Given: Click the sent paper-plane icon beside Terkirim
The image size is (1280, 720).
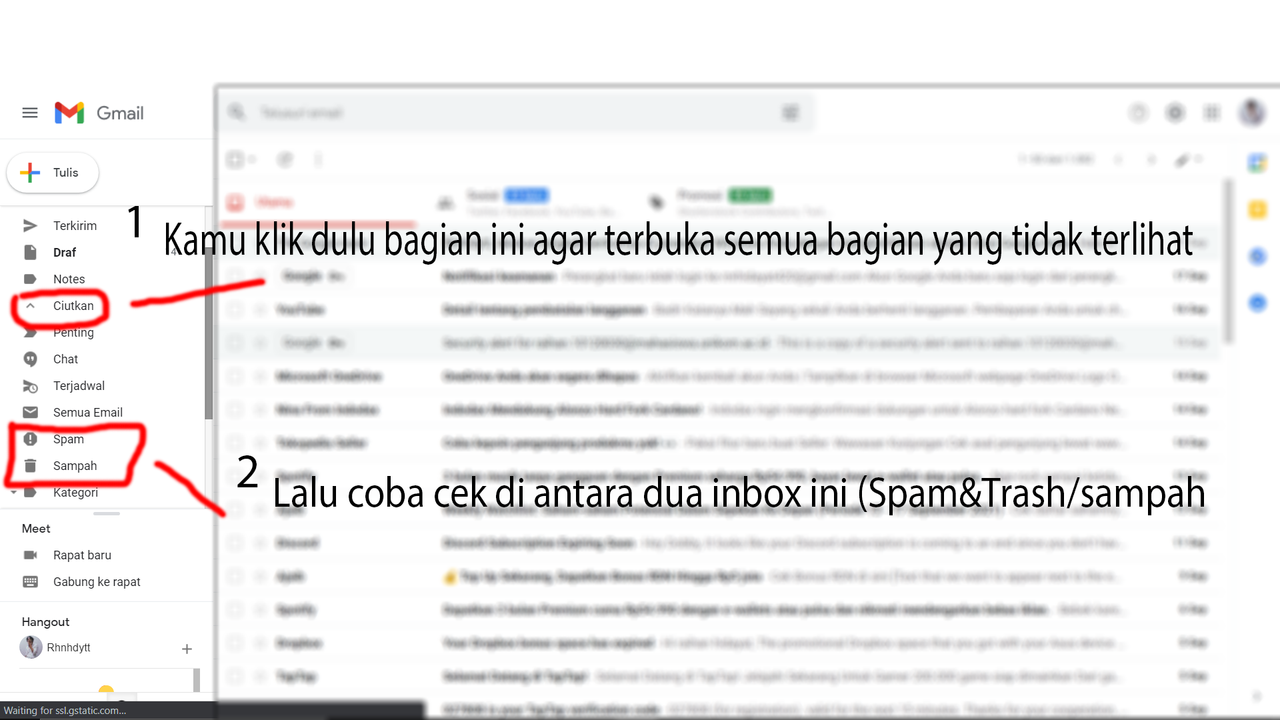Looking at the screenshot, I should pos(30,226).
